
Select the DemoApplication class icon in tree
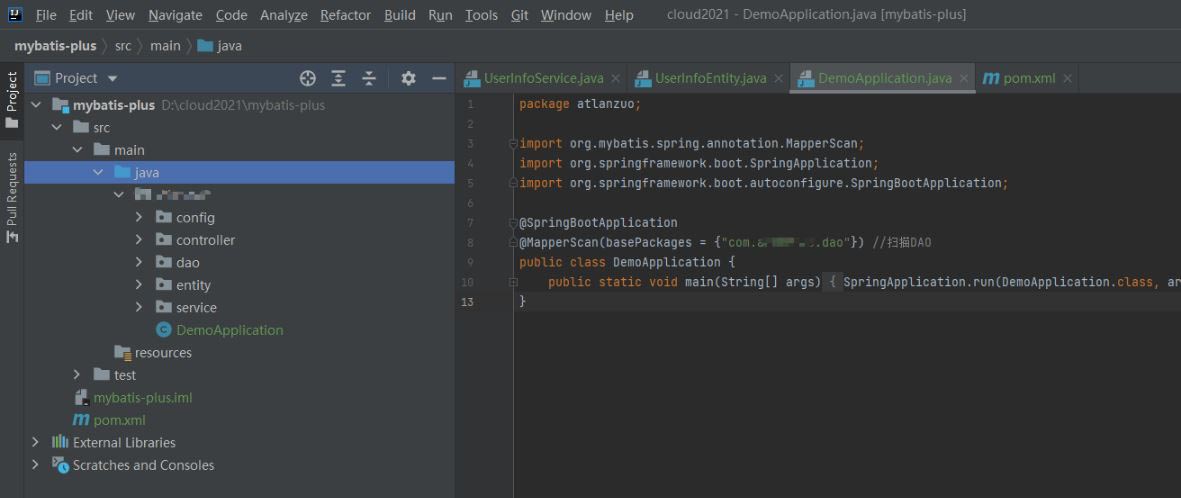coord(164,330)
